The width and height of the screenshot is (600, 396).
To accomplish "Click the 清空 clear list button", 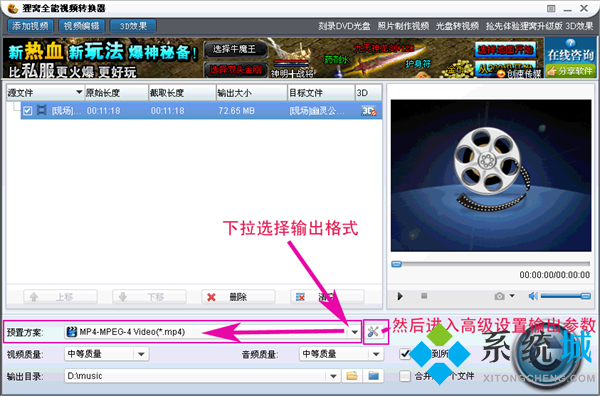I will (327, 297).
